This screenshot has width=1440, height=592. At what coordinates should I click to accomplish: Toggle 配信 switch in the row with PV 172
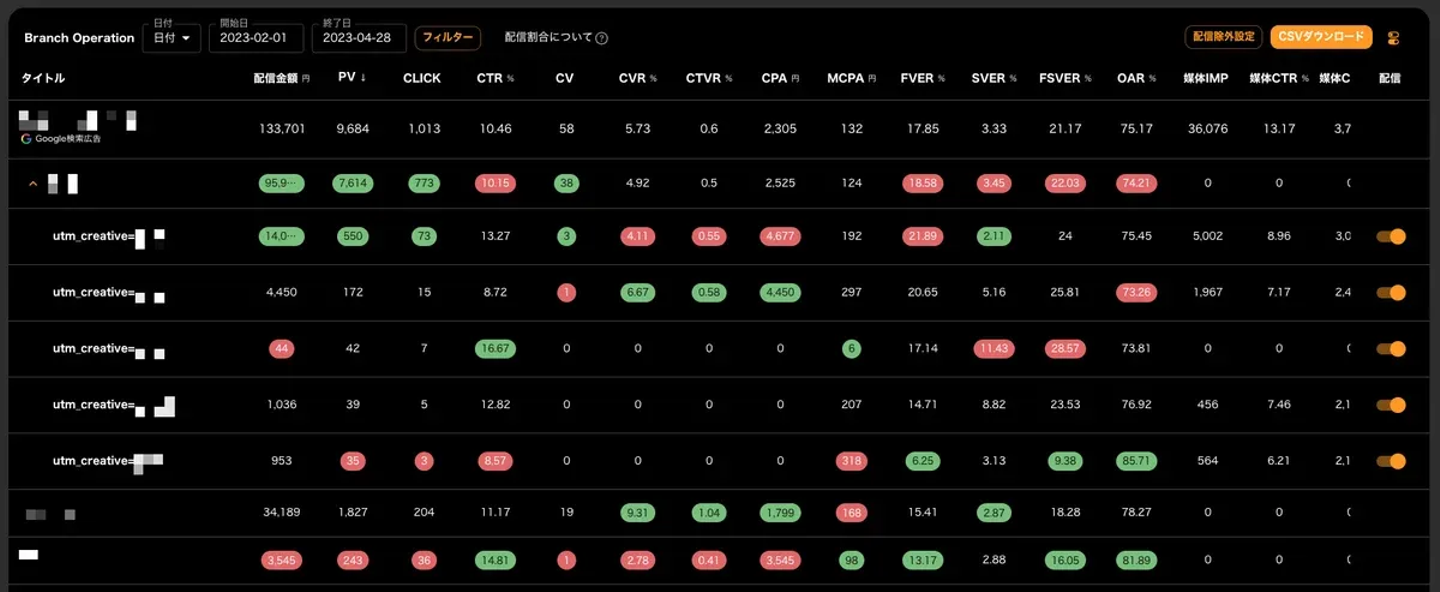point(1391,293)
